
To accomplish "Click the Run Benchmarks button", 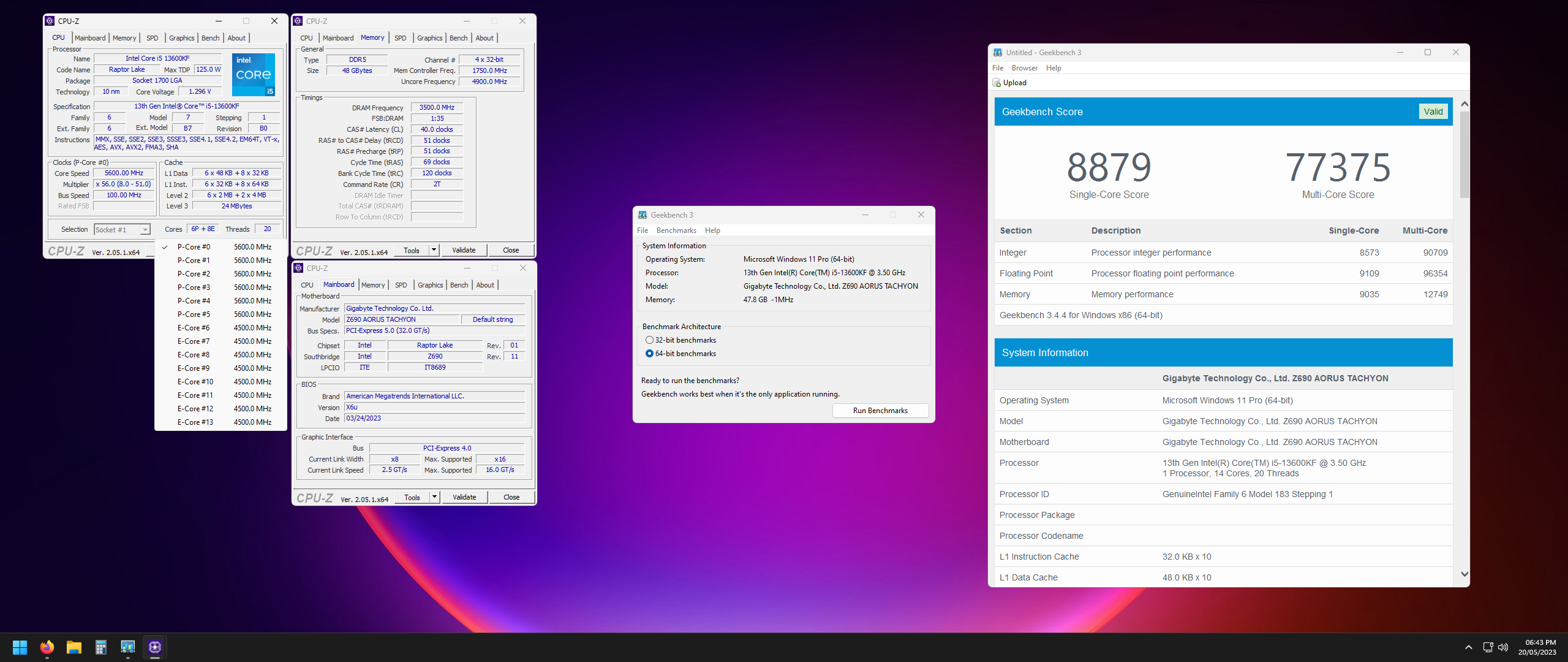I will 880,411.
